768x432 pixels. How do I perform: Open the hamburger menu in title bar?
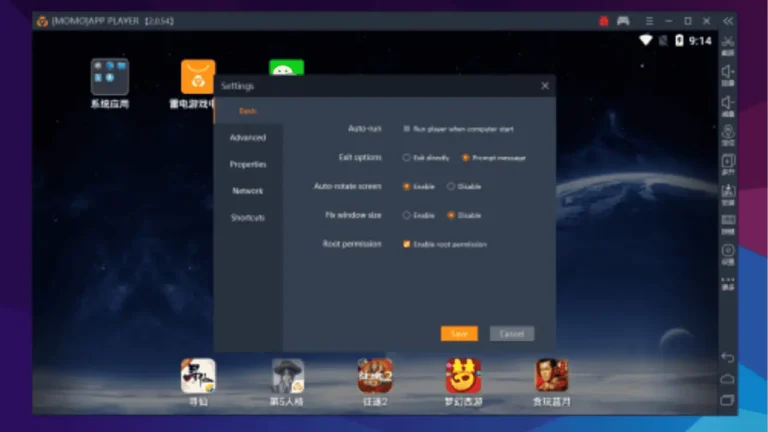649,21
